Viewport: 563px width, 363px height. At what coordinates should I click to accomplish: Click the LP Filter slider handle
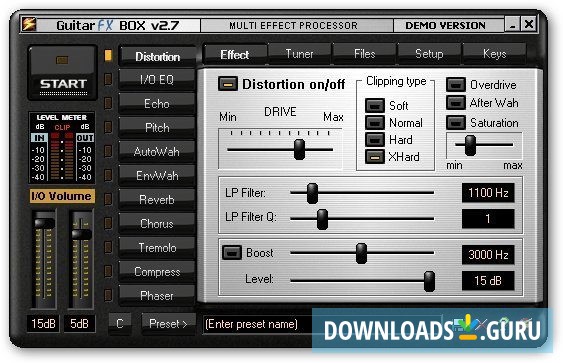coord(312,193)
